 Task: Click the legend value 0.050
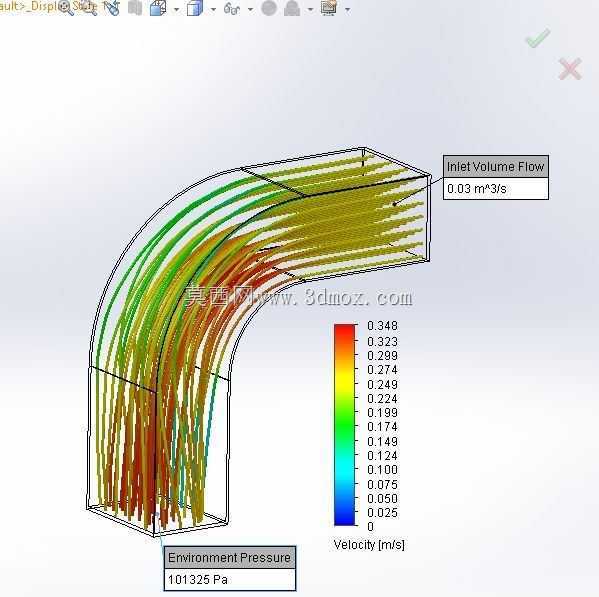pos(382,499)
